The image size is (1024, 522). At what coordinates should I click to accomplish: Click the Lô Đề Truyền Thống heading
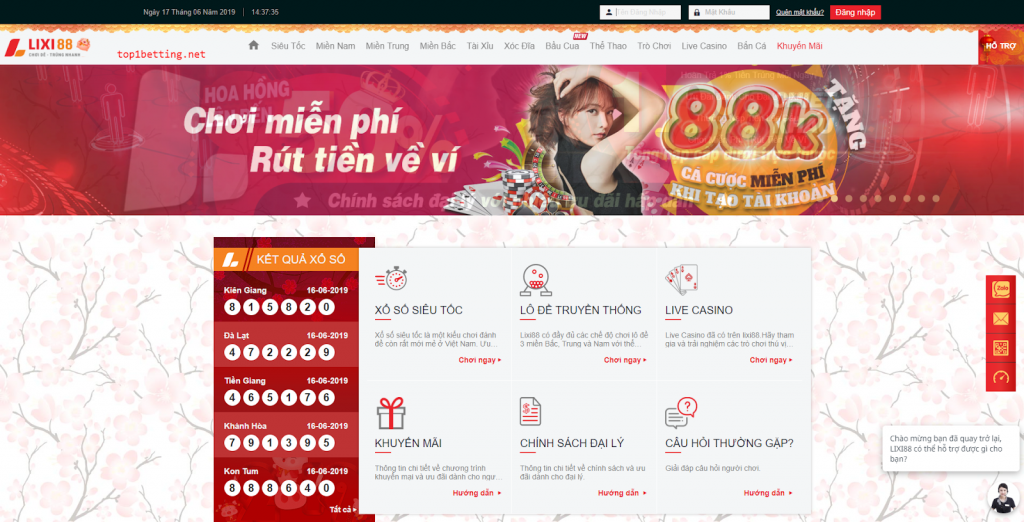581,310
